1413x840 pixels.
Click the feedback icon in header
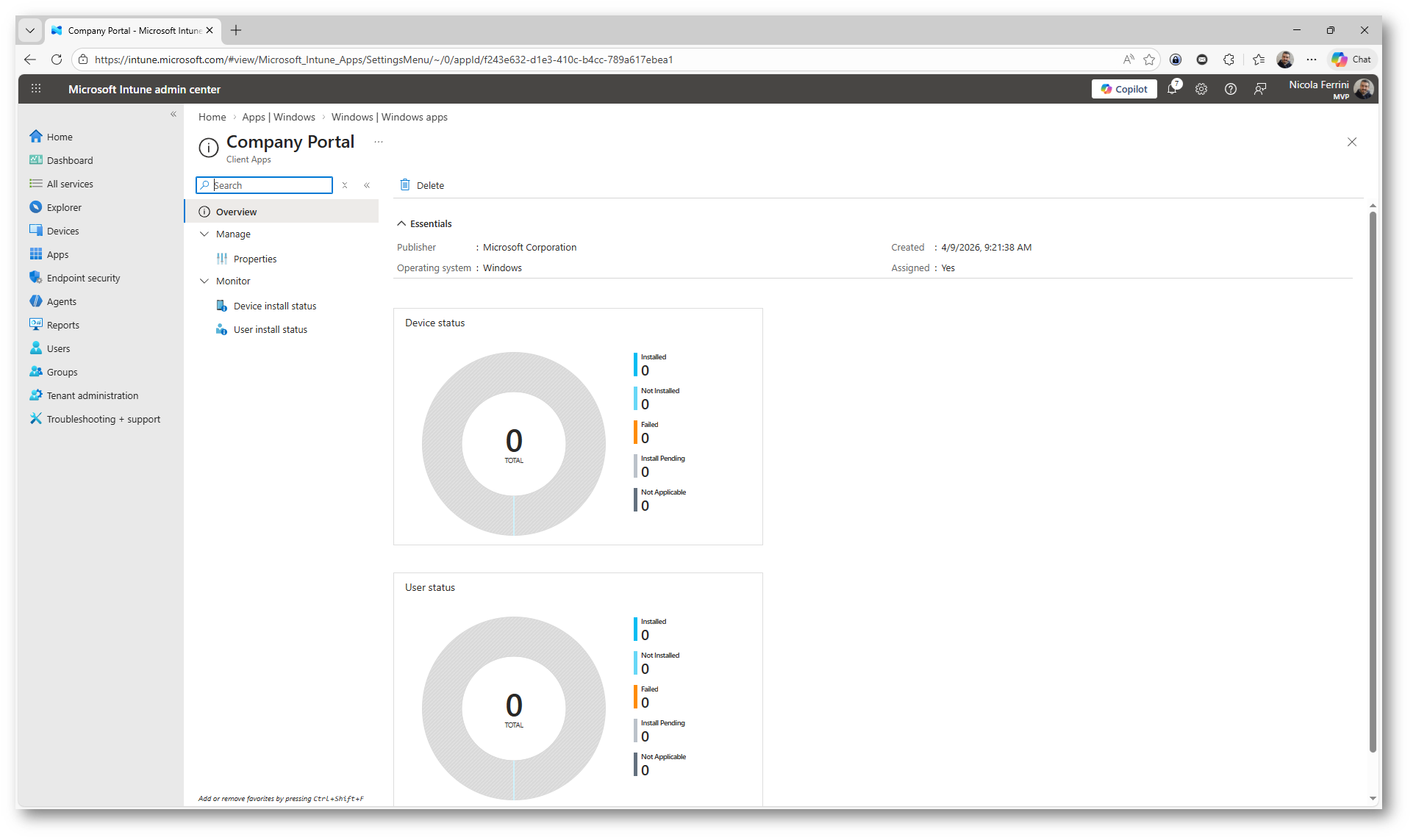tap(1260, 89)
